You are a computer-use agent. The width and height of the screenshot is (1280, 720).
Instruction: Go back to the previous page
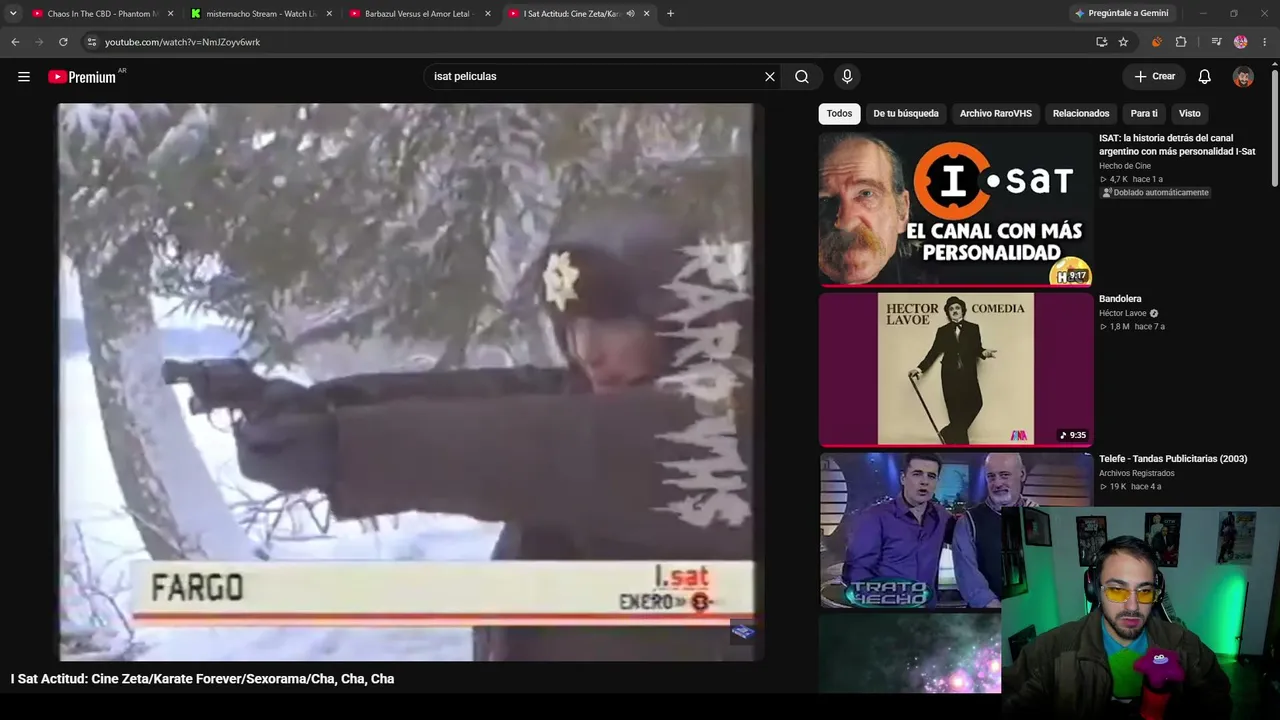pyautogui.click(x=15, y=42)
